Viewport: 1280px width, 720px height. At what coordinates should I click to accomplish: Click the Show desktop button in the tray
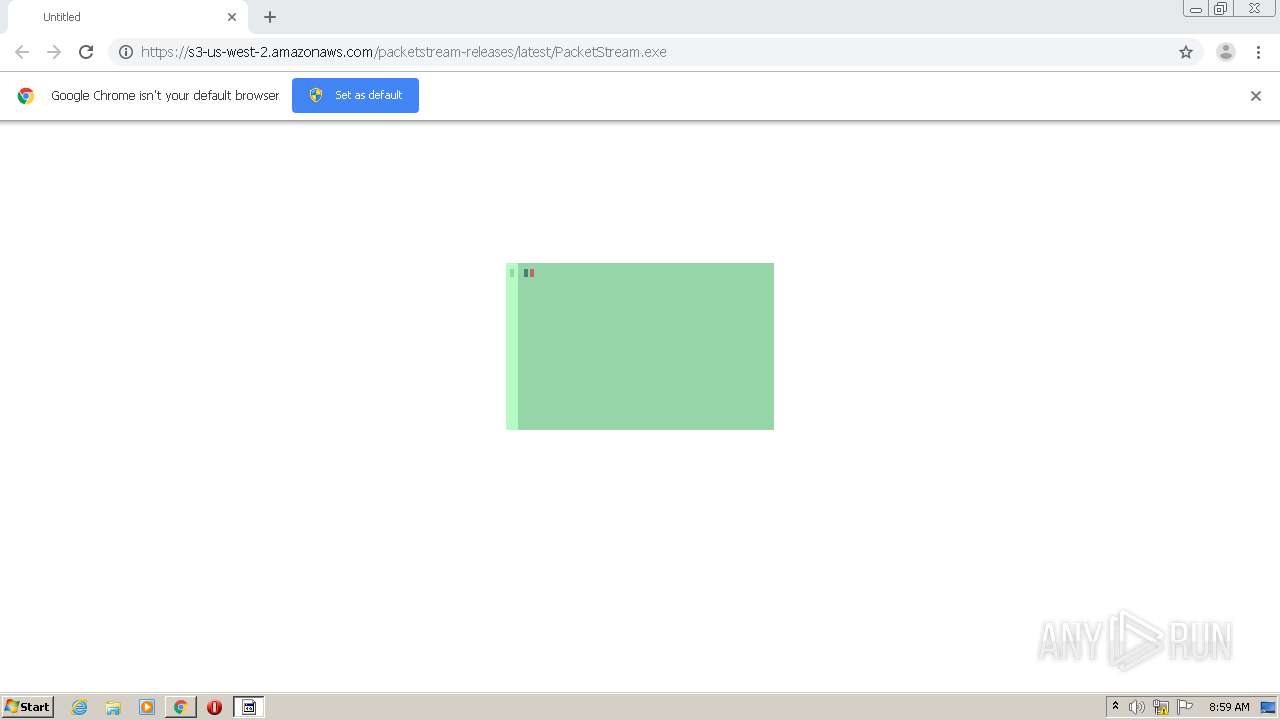(x=1268, y=707)
